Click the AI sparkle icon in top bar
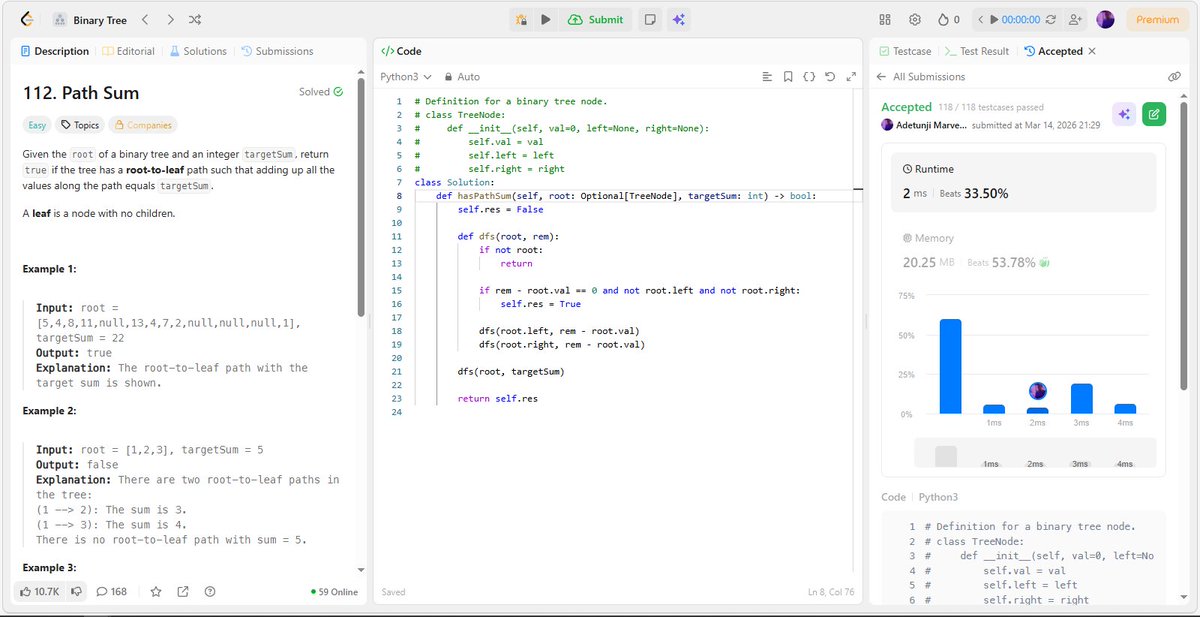The image size is (1200, 617). [x=678, y=19]
